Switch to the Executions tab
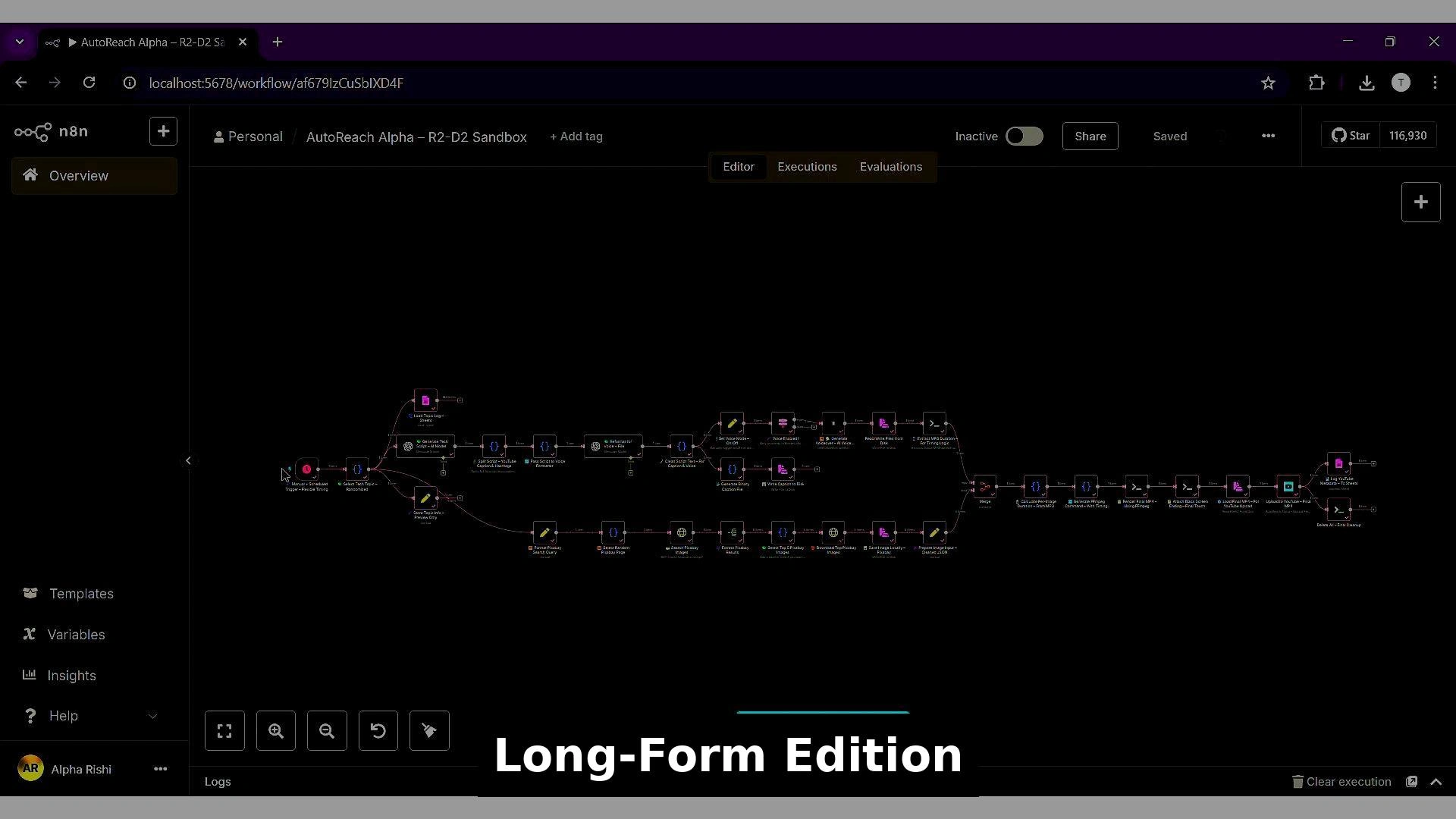Screen dimensions: 1456x819 [x=807, y=167]
